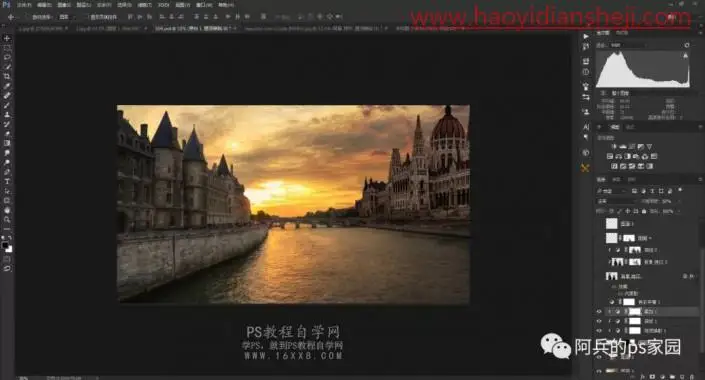Open the 3D menu
The image size is (705, 380).
pyautogui.click(x=163, y=5)
